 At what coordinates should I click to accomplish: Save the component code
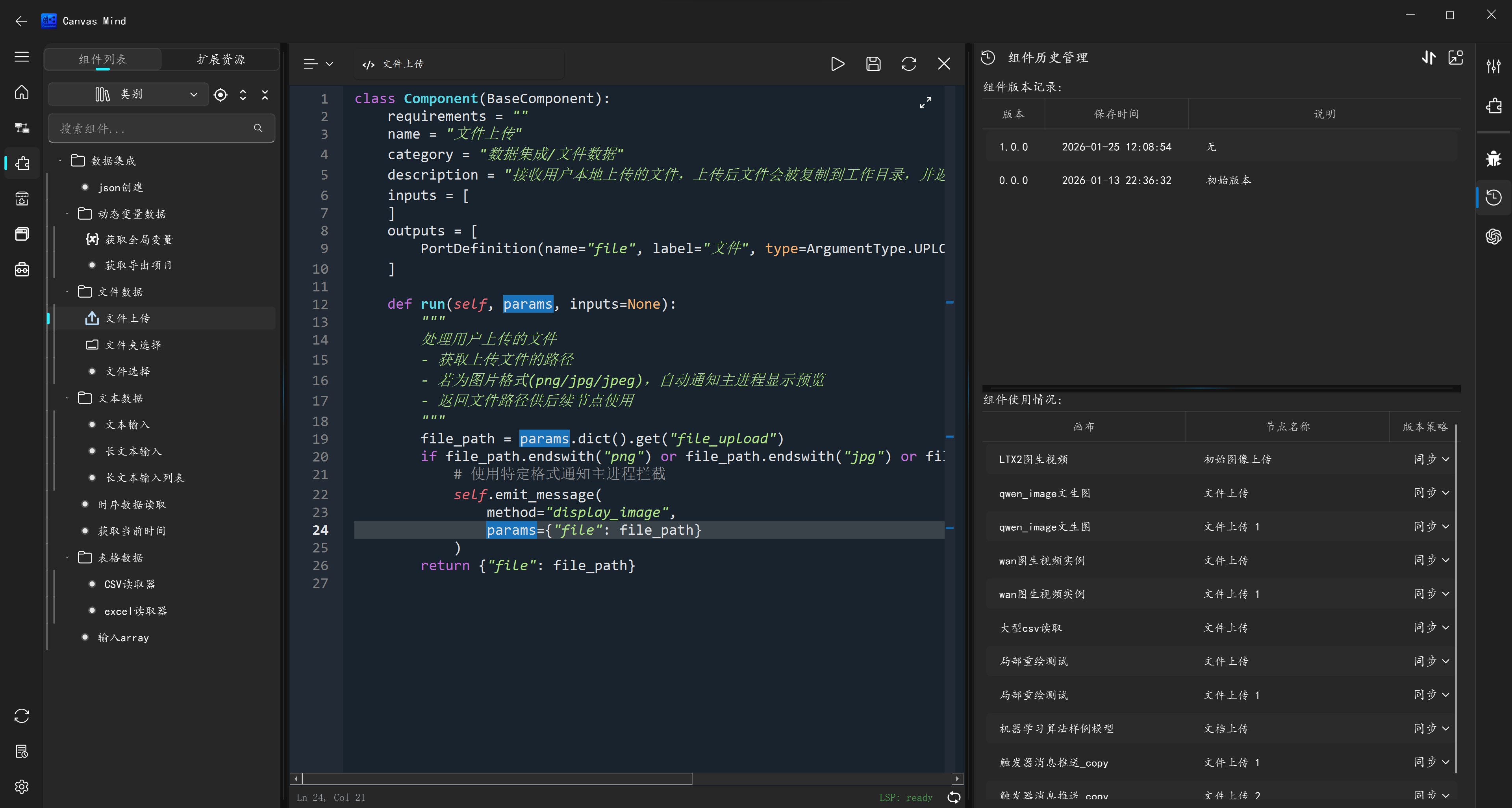(873, 63)
